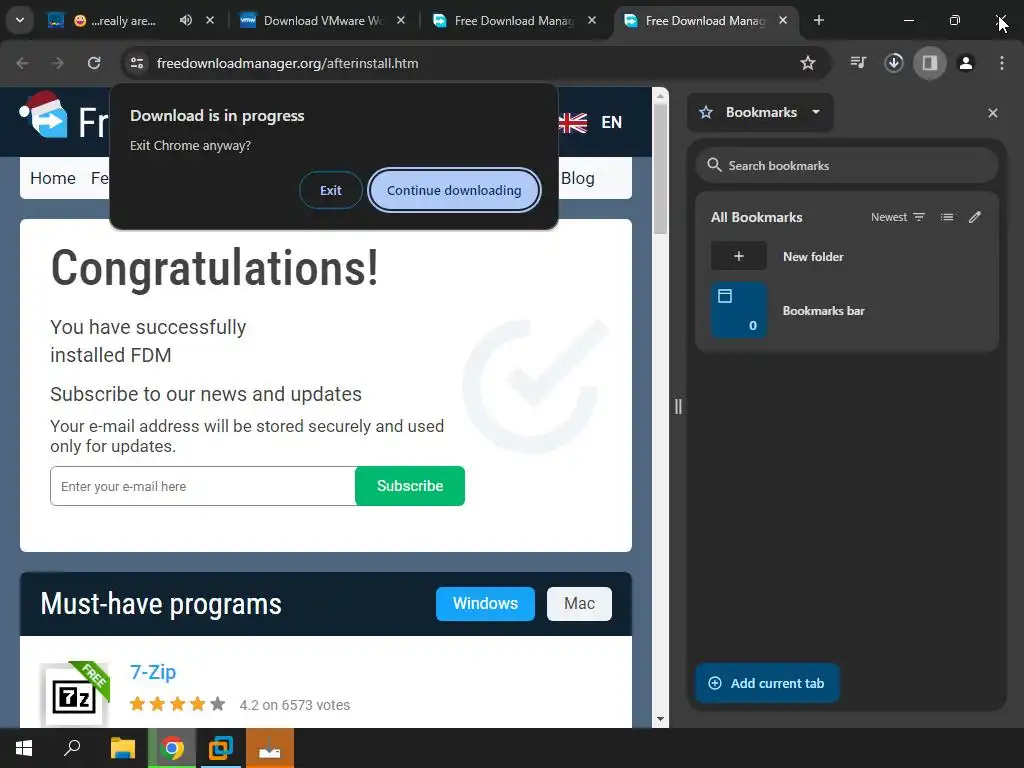Close the Download VMware tab
Screen dimensions: 1024x768
401,20
